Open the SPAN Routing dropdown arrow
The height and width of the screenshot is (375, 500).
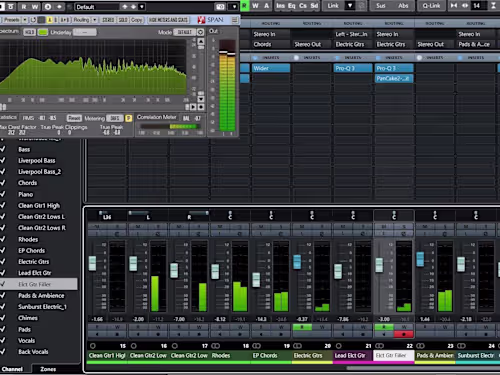tap(95, 20)
